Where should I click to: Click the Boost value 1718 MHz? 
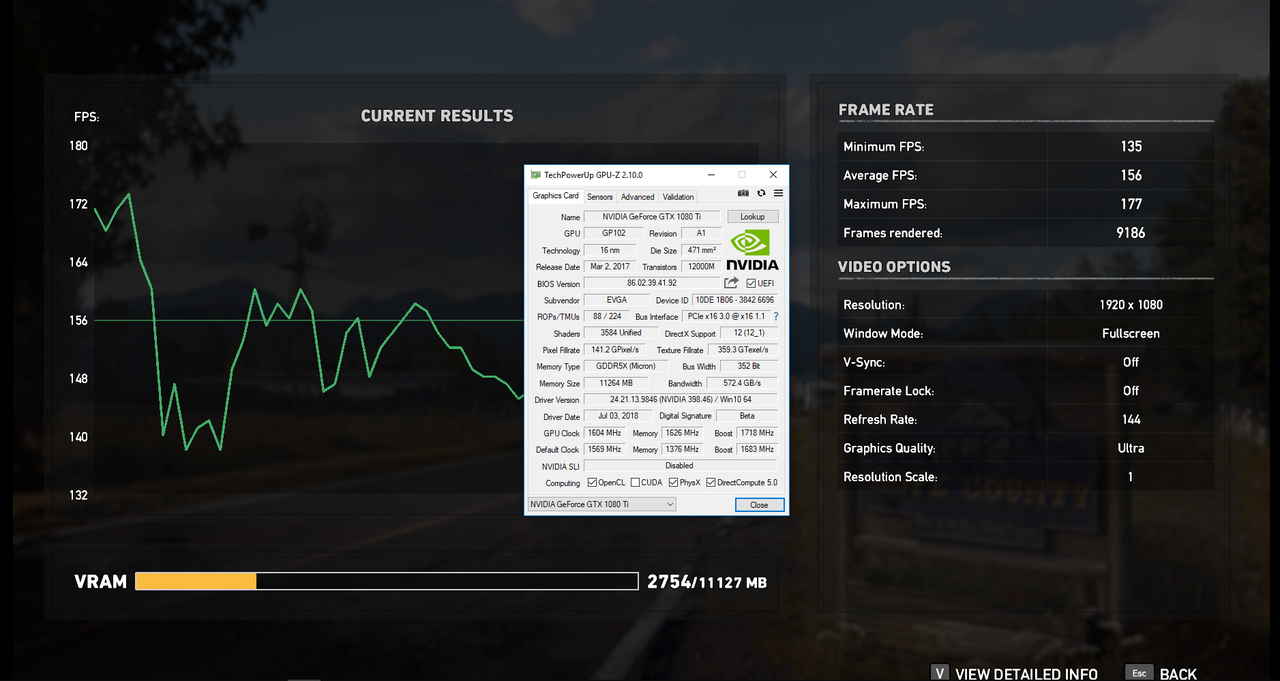coord(757,433)
